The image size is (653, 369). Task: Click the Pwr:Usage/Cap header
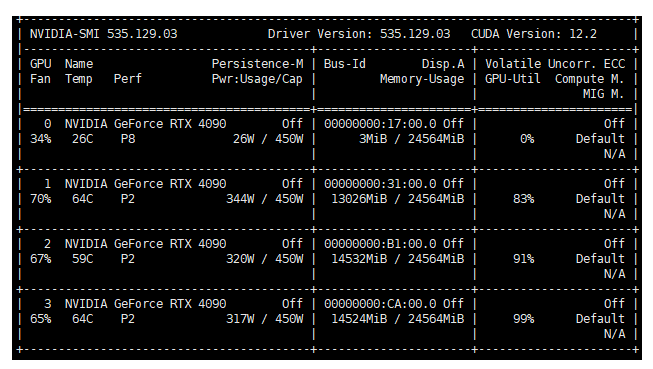coord(257,79)
